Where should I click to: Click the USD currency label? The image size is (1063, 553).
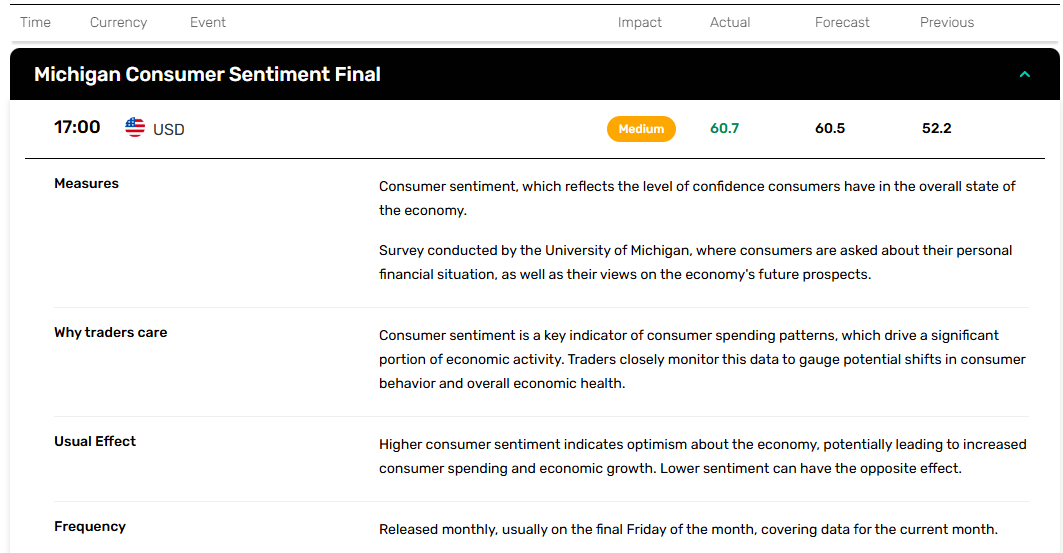click(169, 129)
